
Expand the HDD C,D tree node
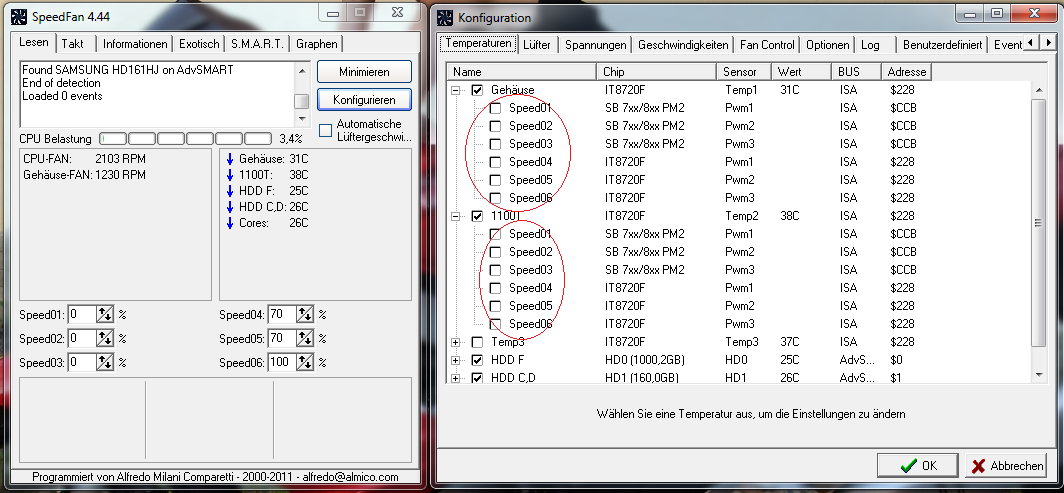(455, 378)
